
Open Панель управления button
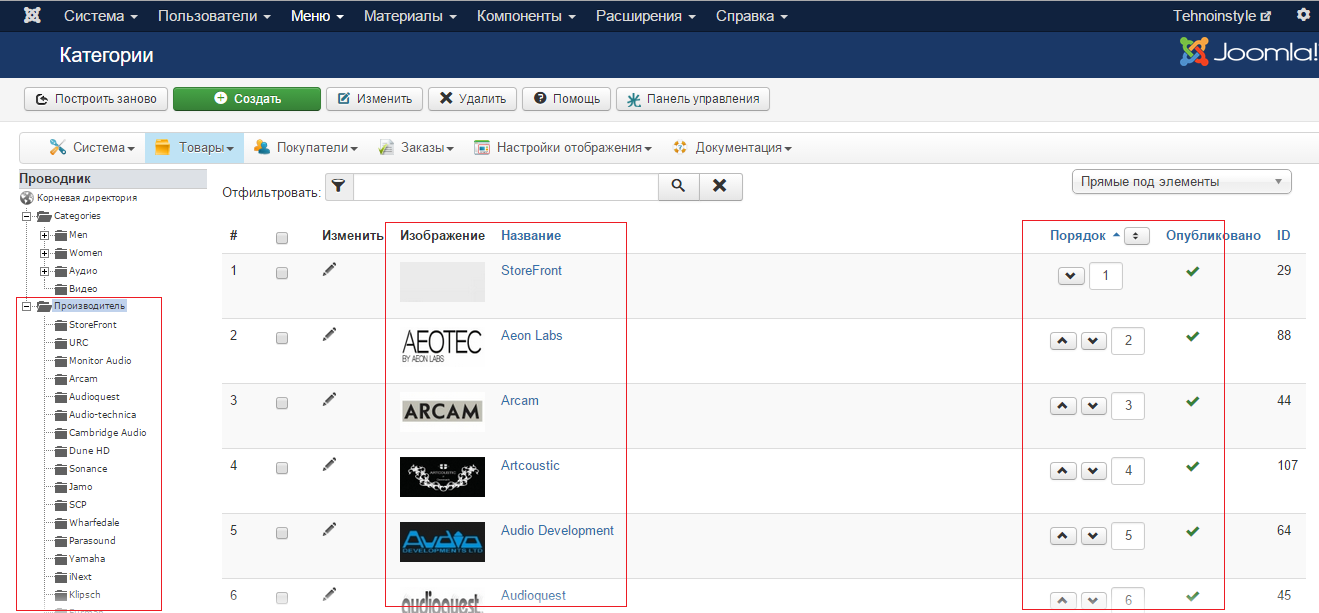tap(693, 99)
